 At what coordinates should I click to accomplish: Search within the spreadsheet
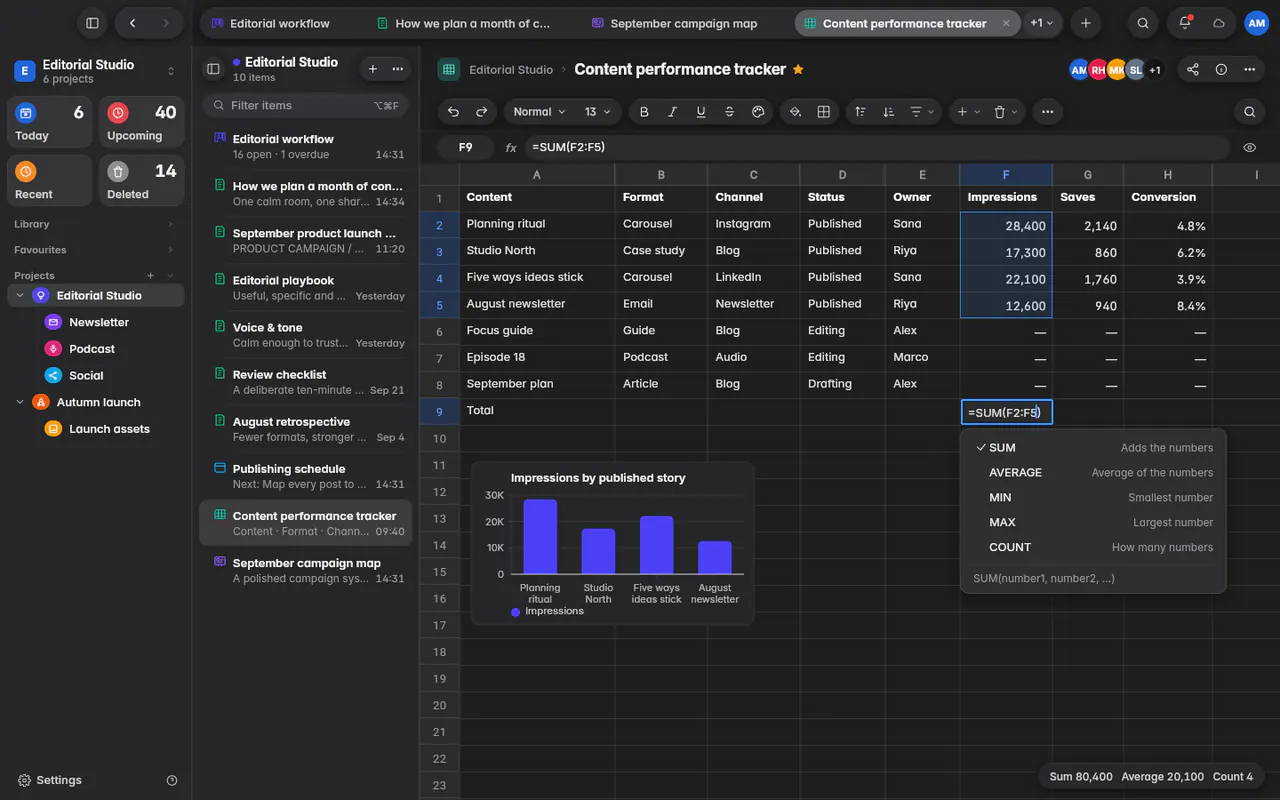click(x=1249, y=112)
